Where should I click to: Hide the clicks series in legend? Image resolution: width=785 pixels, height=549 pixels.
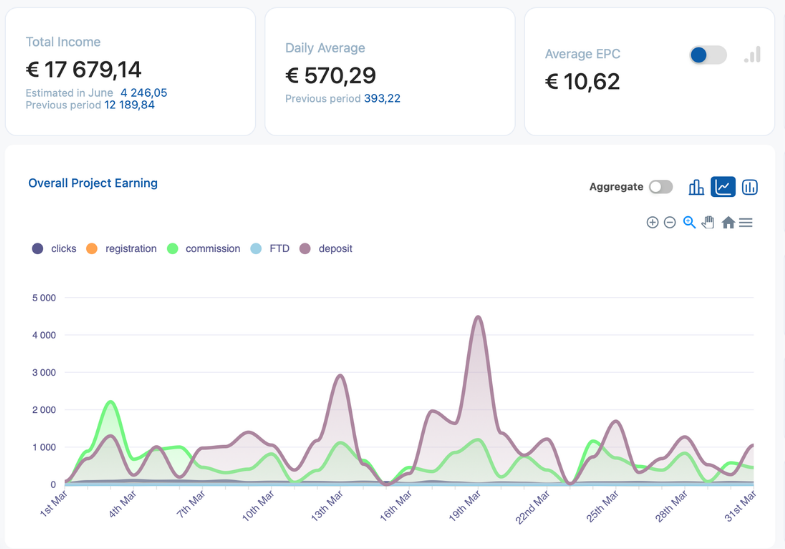tap(54, 249)
